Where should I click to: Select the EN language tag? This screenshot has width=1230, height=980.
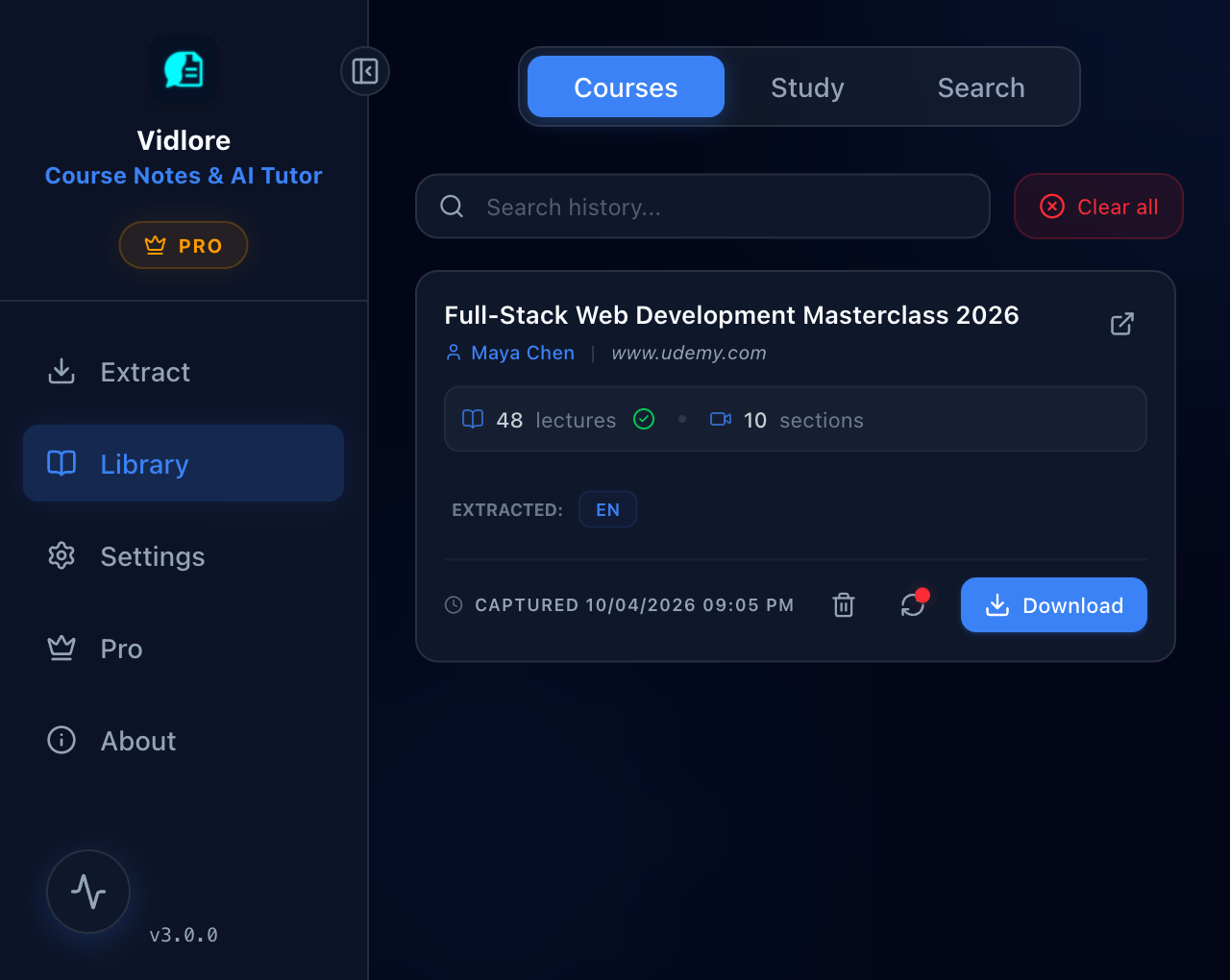coord(607,509)
